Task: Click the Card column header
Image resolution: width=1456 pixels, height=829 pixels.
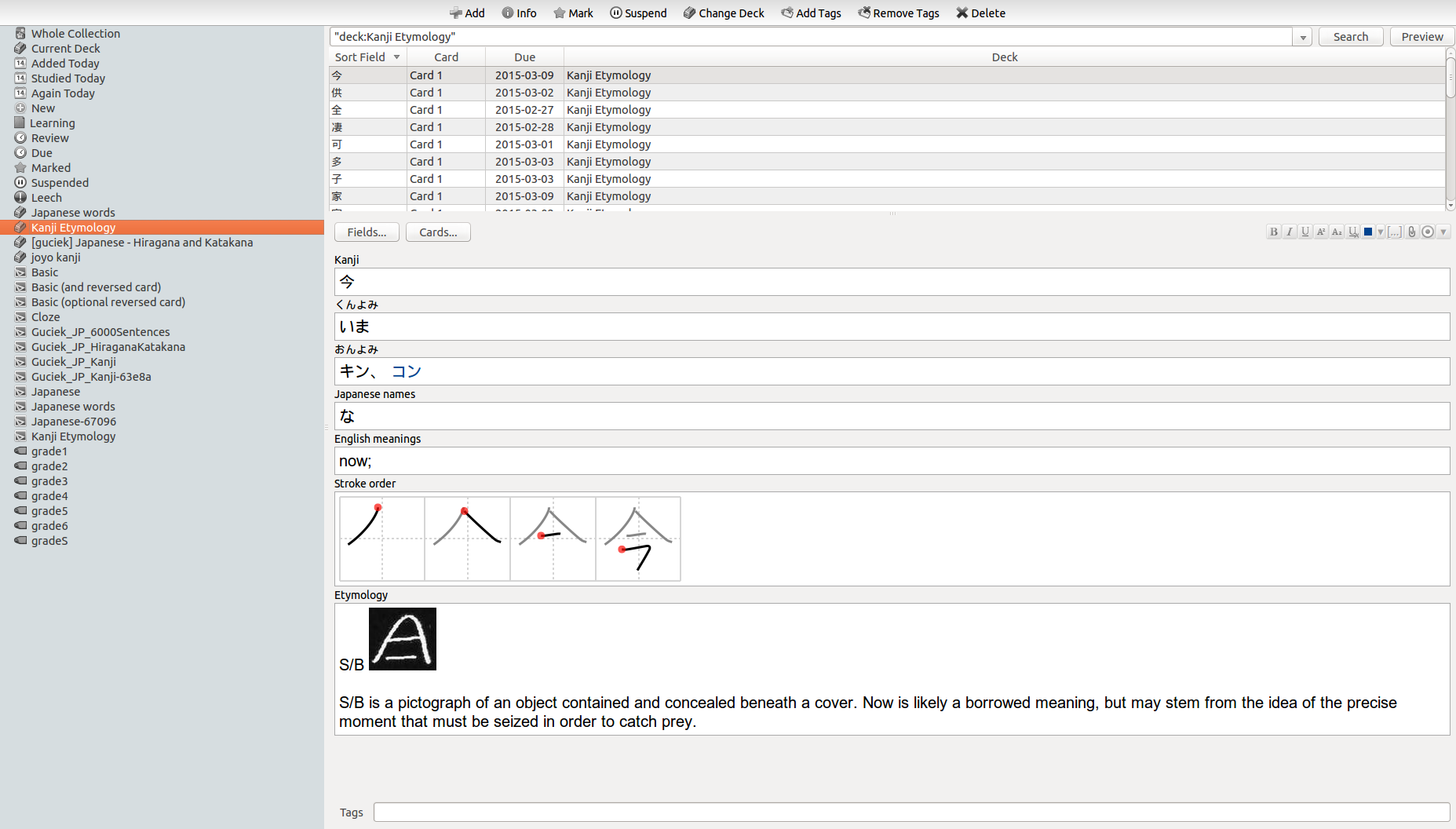Action: (446, 57)
